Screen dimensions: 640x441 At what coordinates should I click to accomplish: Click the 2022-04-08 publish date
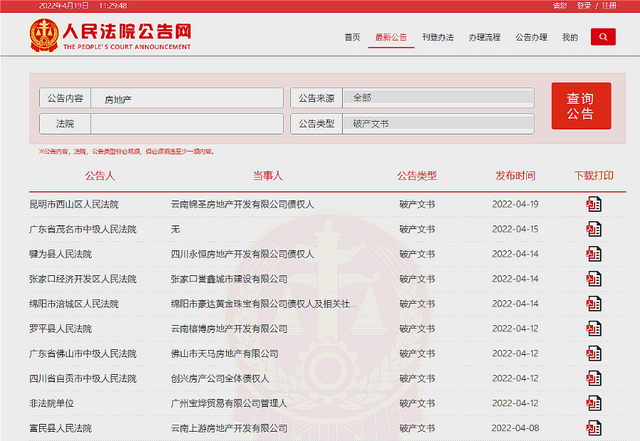coord(515,428)
